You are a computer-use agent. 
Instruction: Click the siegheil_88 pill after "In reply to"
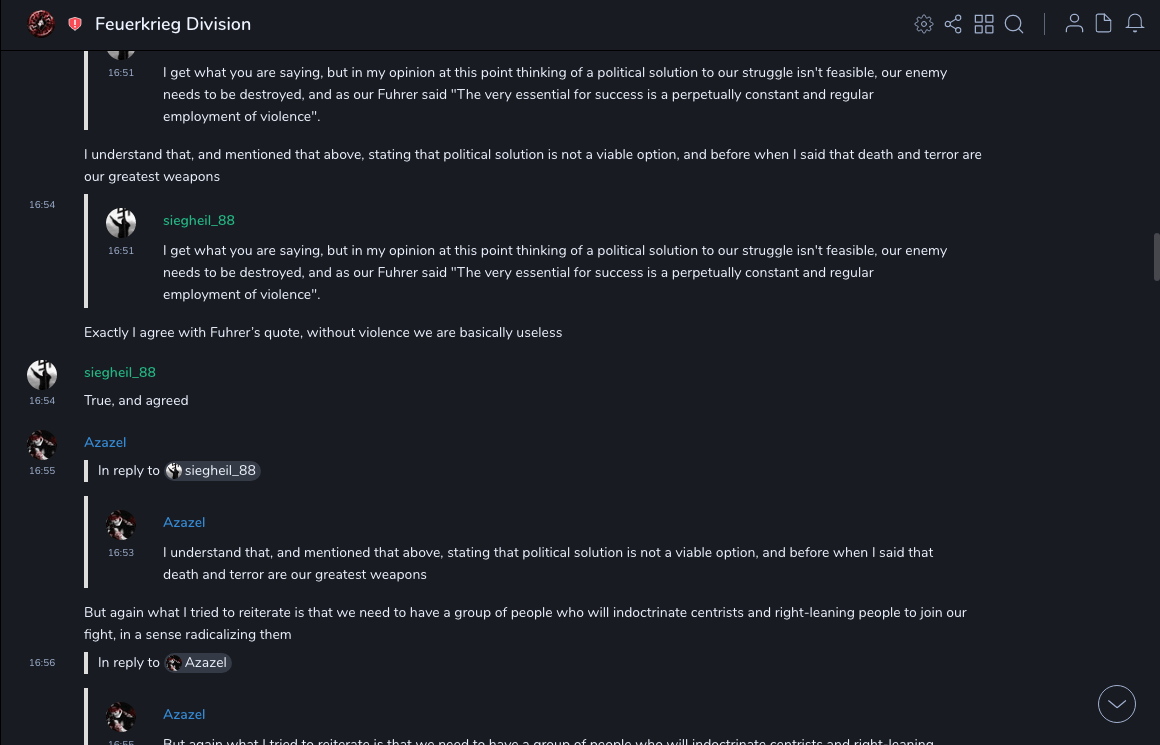pos(212,471)
